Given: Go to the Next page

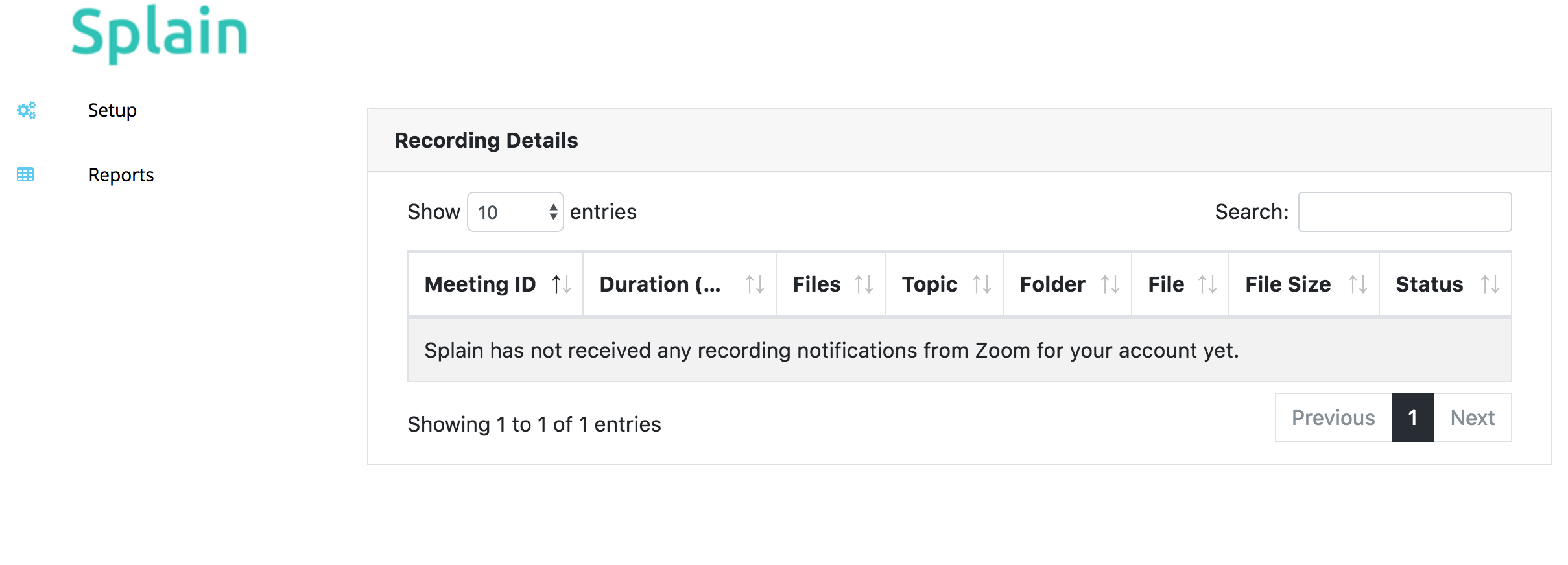Looking at the screenshot, I should coord(1472,418).
